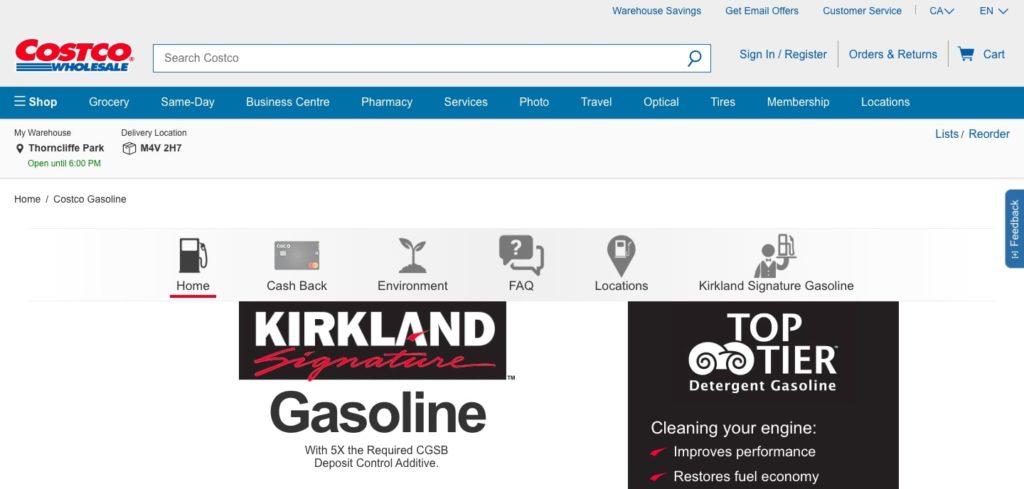Screen dimensions: 1024x489
Task: Click the Home breadcrumb link
Action: 27,199
